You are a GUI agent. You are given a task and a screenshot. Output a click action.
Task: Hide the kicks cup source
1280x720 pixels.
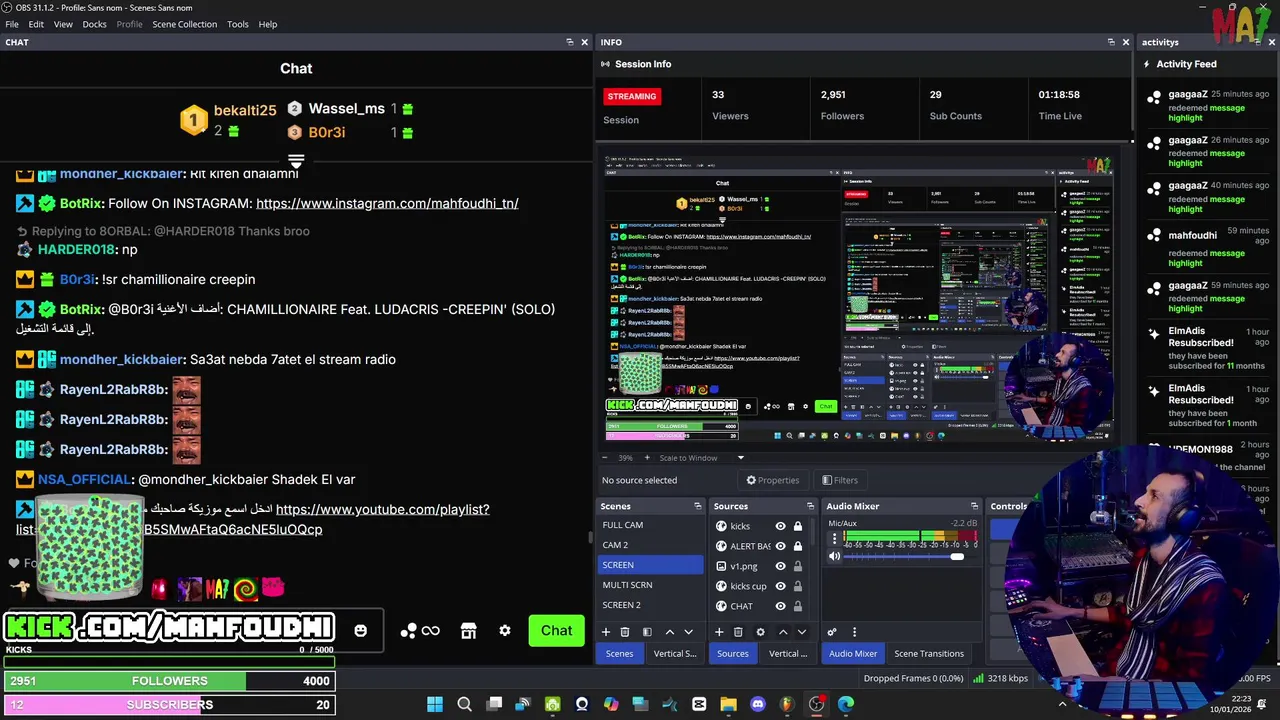pyautogui.click(x=781, y=586)
